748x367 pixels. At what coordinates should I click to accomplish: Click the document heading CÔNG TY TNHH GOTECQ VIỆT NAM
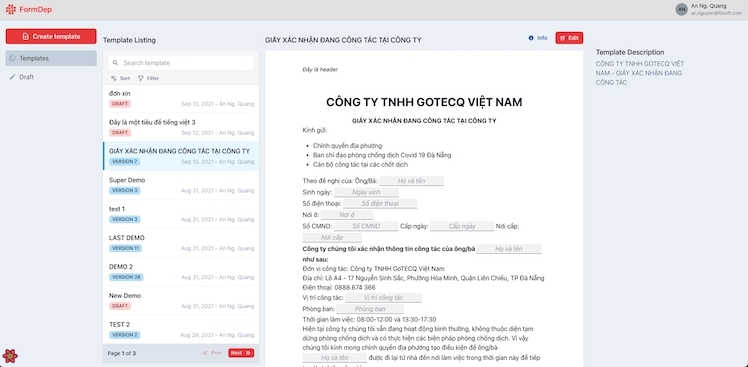tap(424, 102)
